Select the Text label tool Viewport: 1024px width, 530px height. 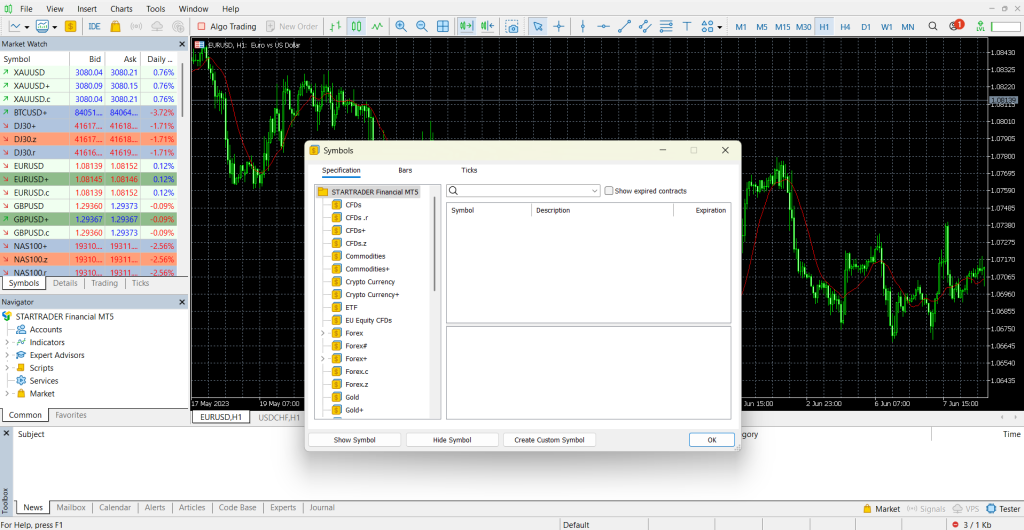click(x=687, y=27)
